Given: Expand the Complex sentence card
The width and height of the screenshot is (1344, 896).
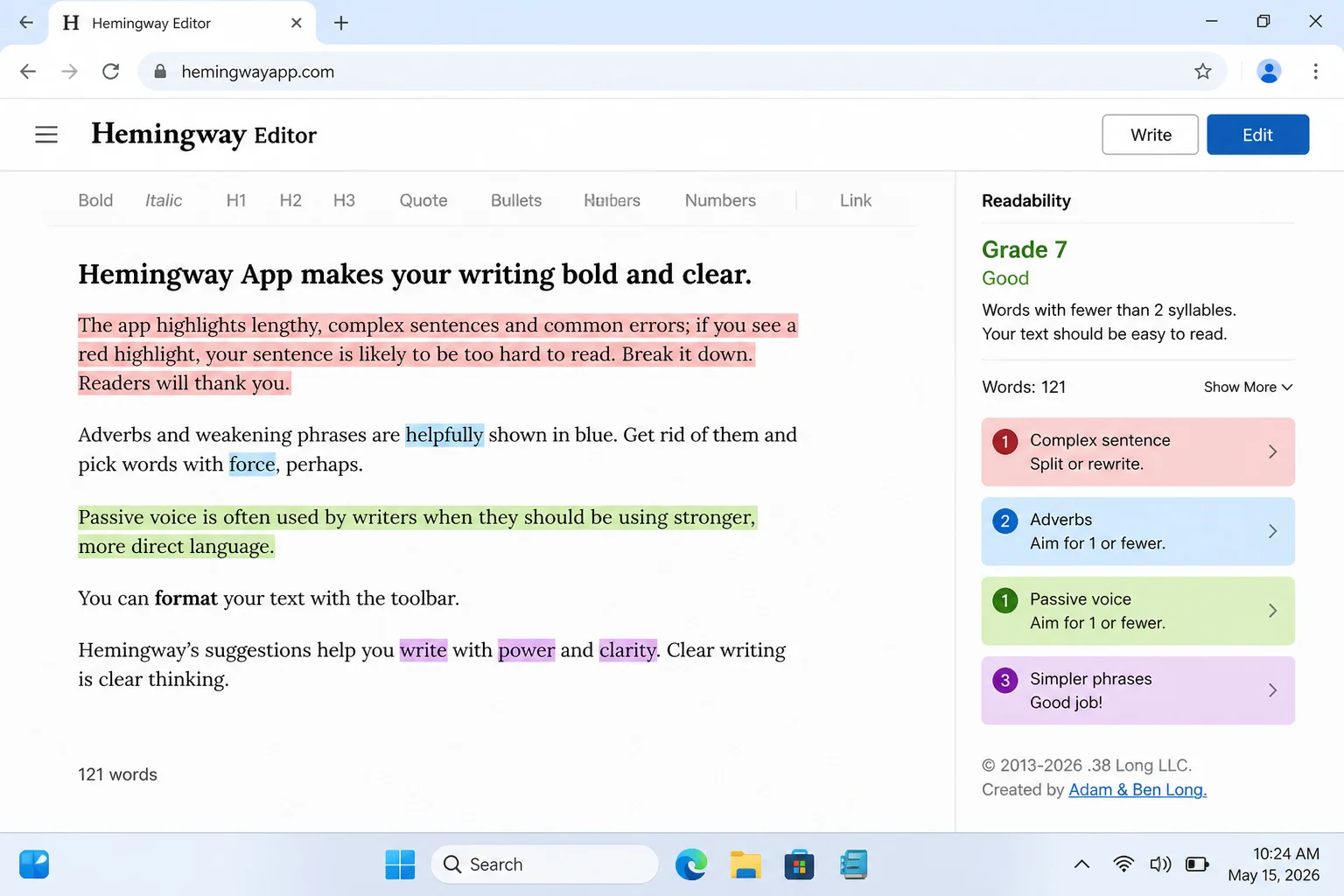Looking at the screenshot, I should click(x=1137, y=451).
